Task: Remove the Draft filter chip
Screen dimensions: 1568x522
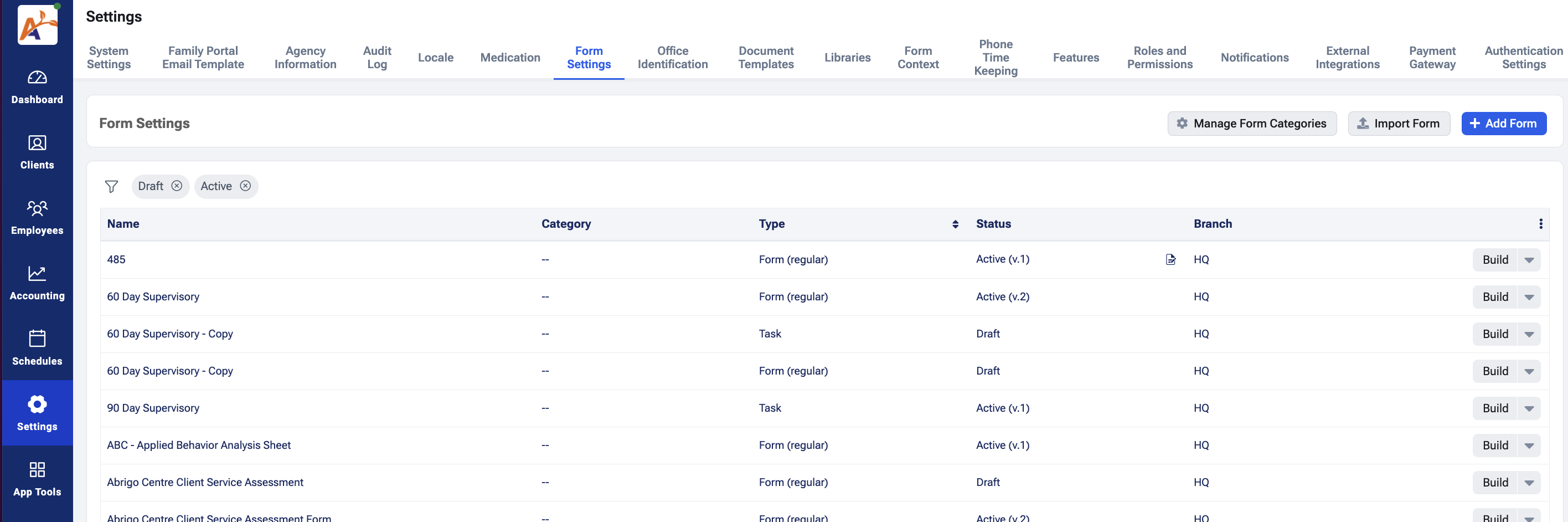Action: coord(177,186)
